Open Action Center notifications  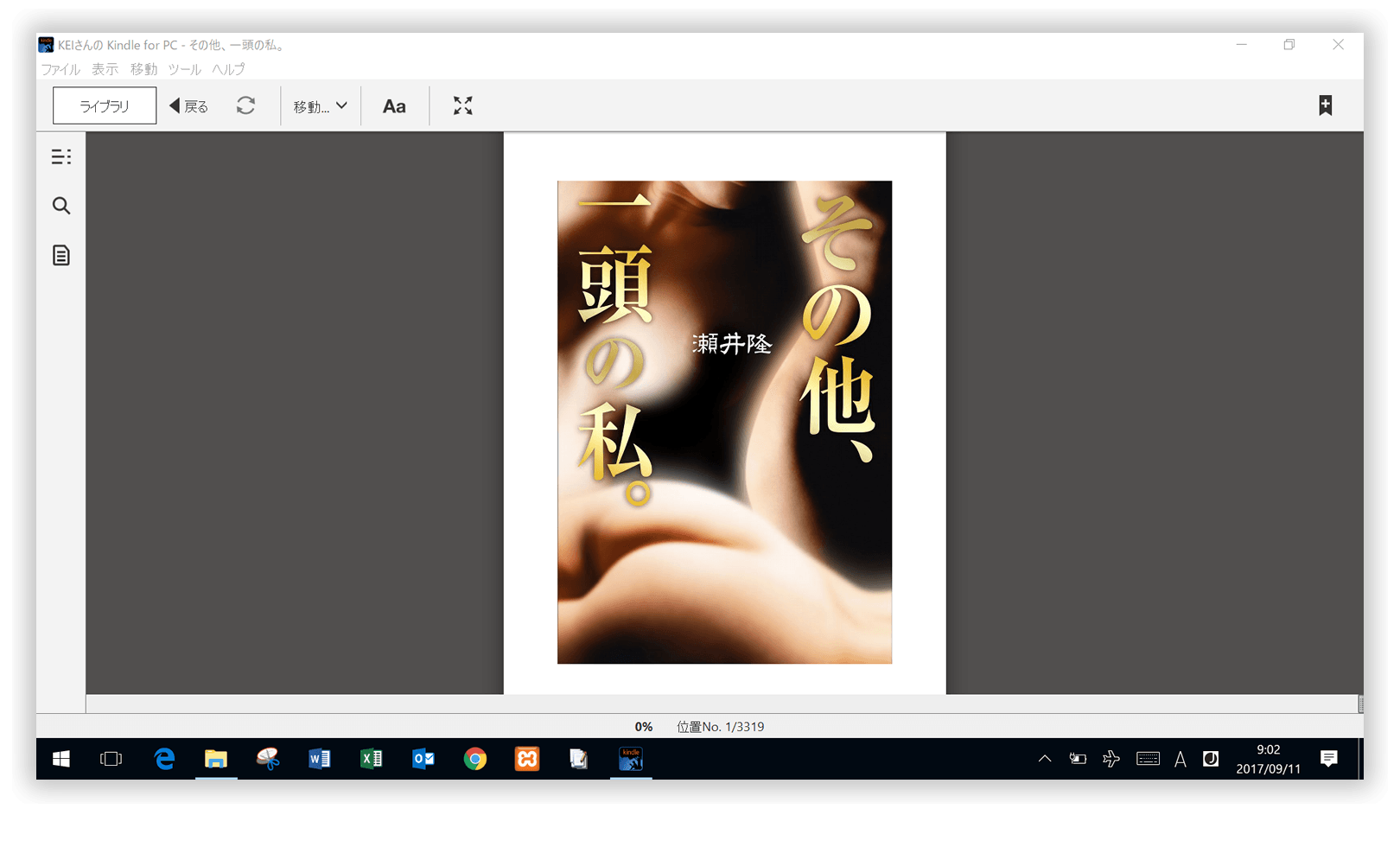pyautogui.click(x=1329, y=759)
